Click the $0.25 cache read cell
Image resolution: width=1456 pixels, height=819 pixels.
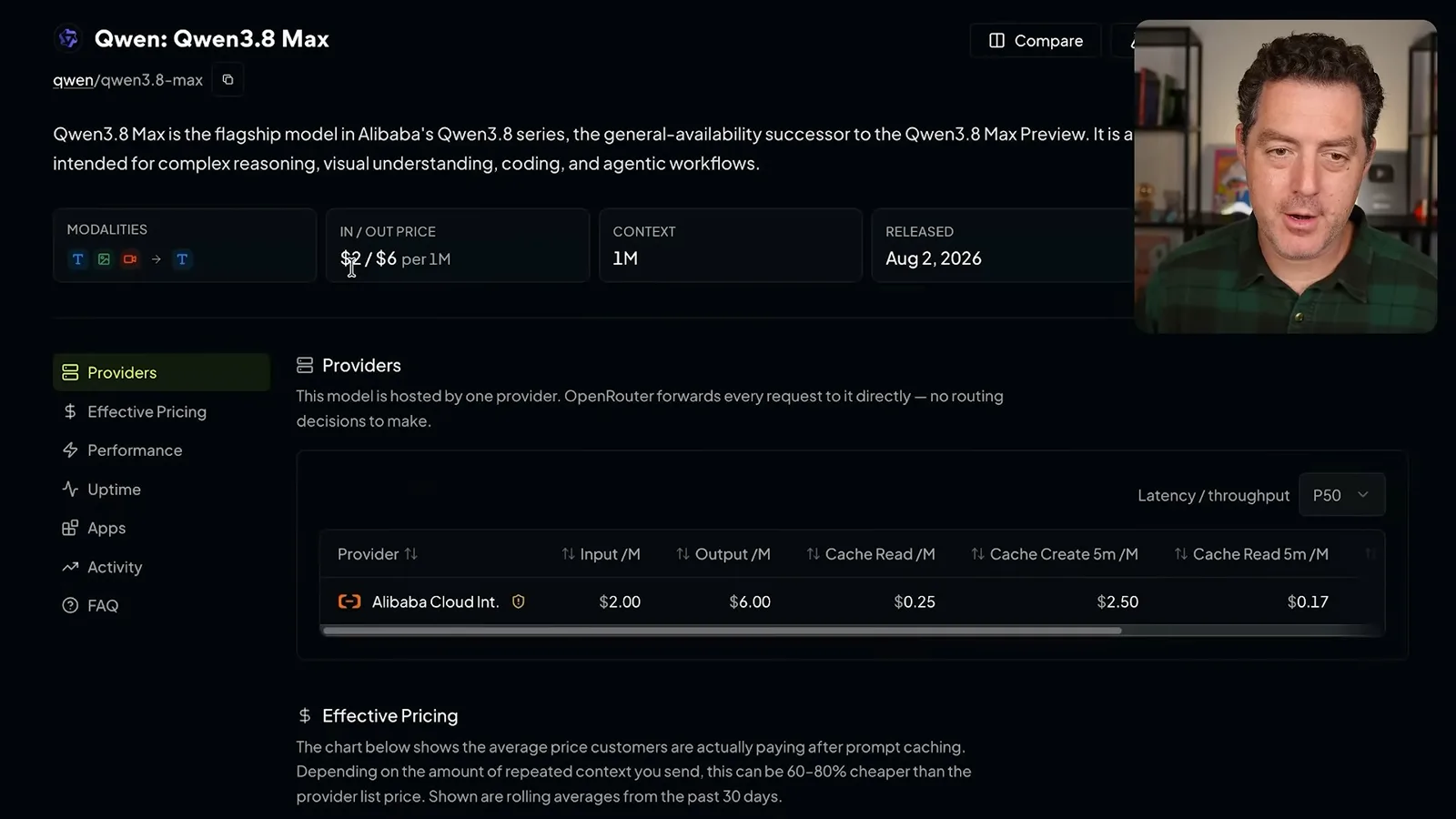click(915, 602)
